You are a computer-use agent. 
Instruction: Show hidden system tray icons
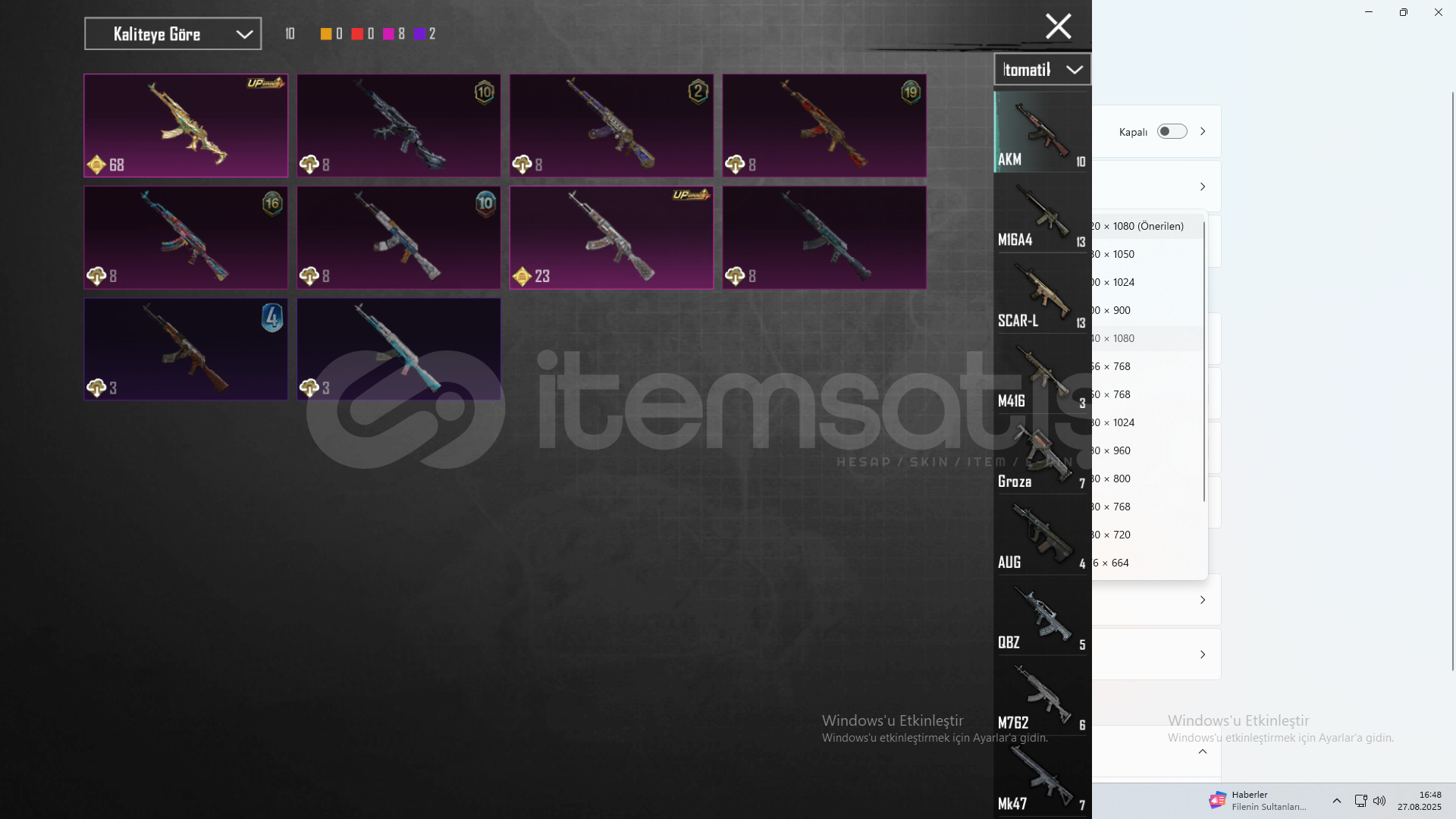pos(1337,801)
